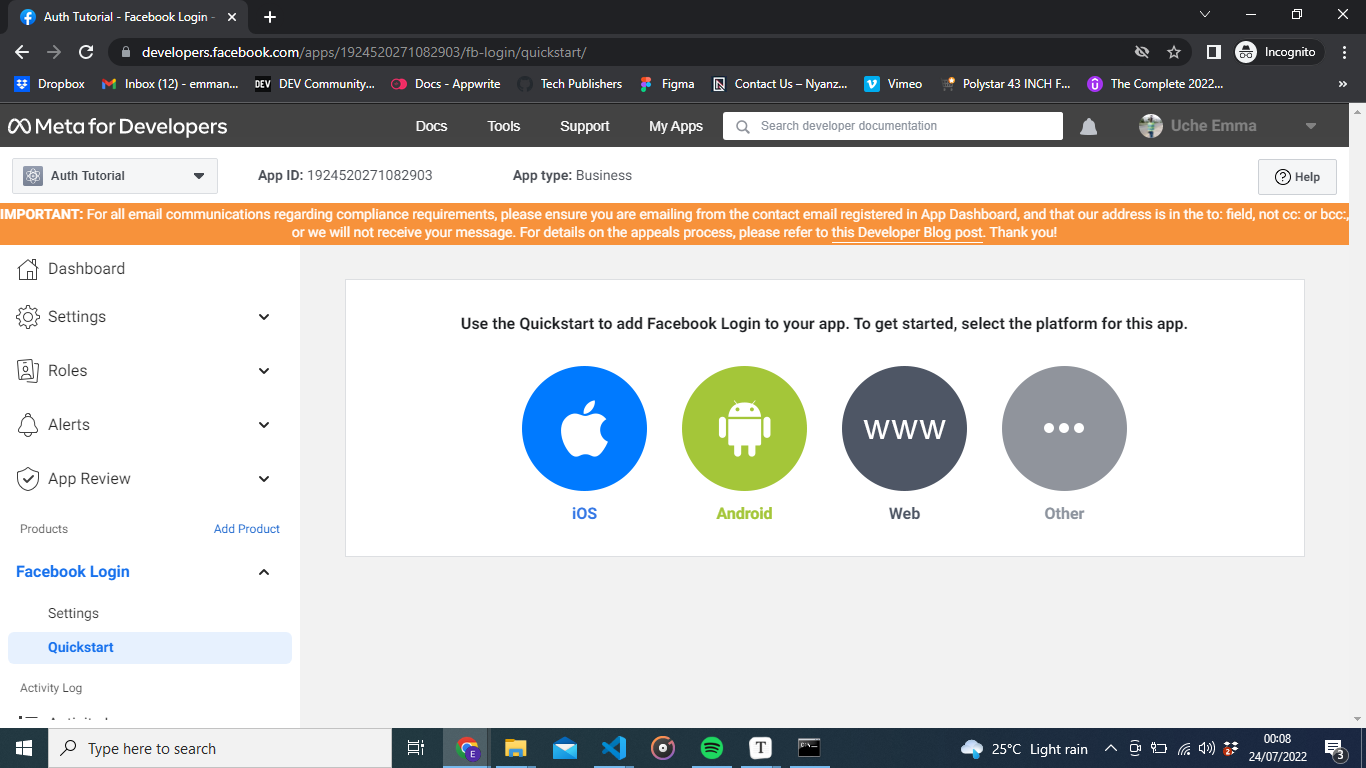This screenshot has height=768, width=1366.
Task: Open Support in top navigation
Action: point(585,126)
